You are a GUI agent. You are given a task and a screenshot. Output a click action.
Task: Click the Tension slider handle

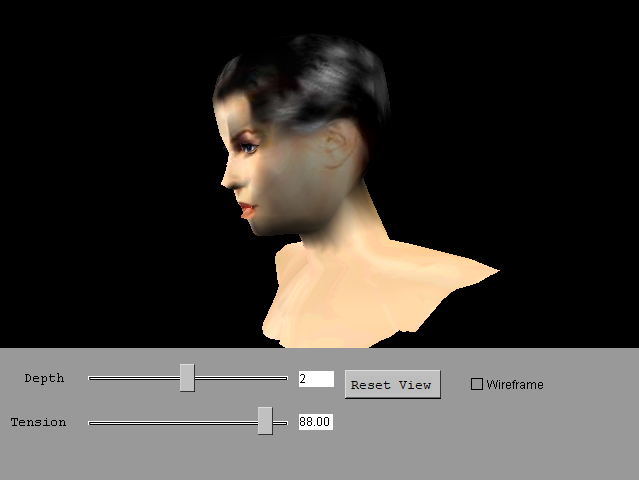click(265, 421)
